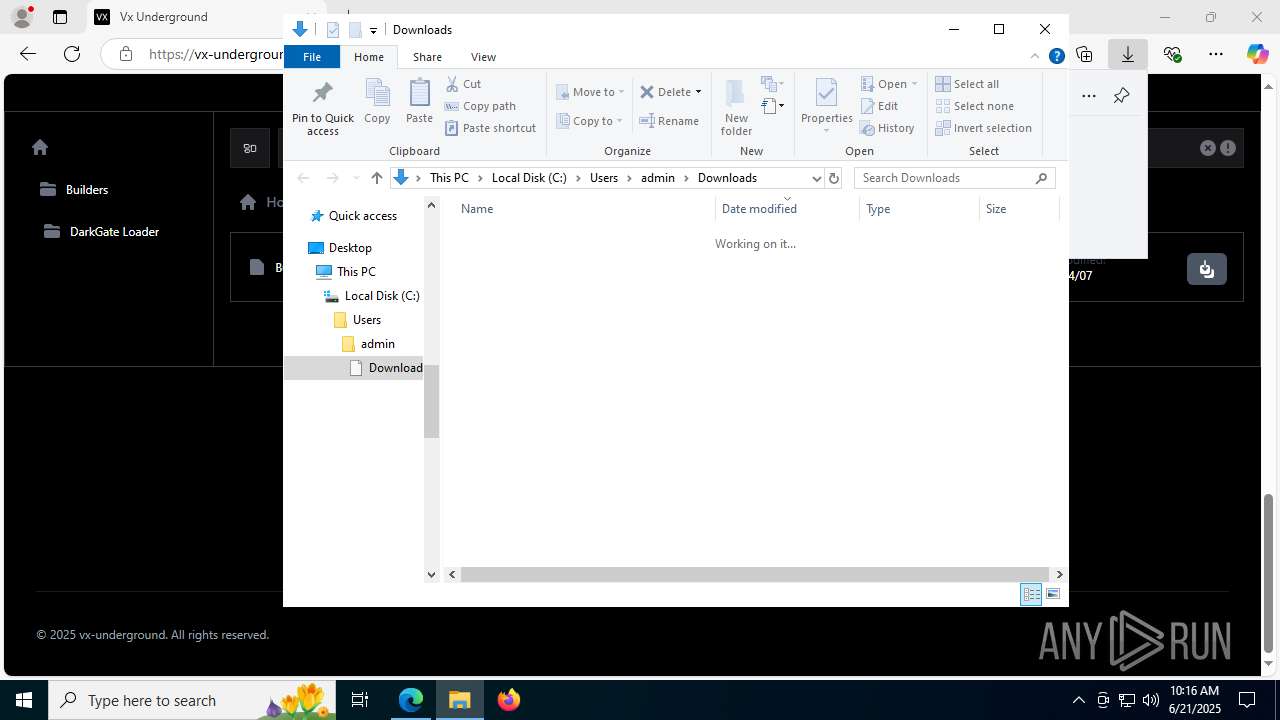
Task: Click the History command
Action: tap(887, 128)
